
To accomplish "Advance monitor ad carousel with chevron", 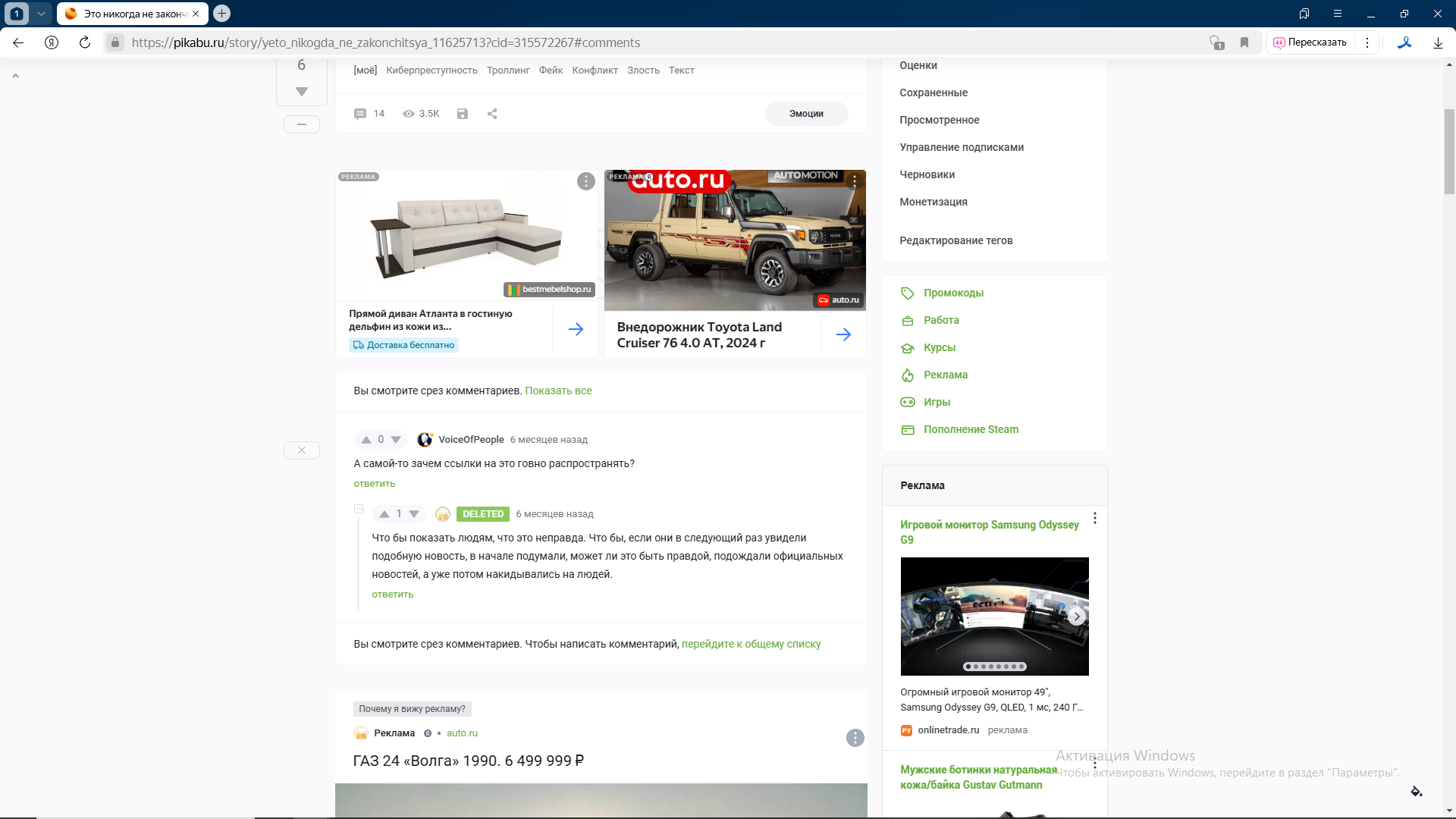I will click(1076, 617).
